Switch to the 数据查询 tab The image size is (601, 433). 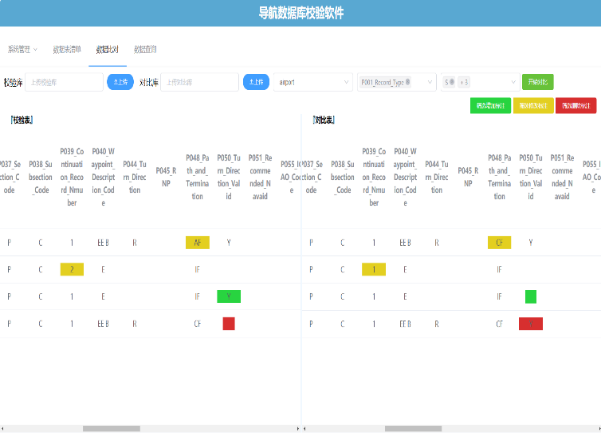145,48
